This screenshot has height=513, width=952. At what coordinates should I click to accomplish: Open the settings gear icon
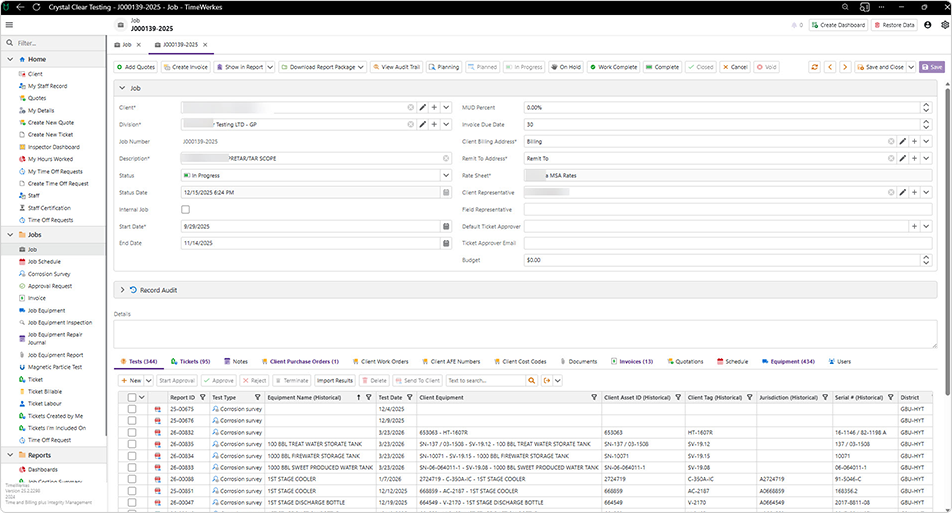coord(945,25)
